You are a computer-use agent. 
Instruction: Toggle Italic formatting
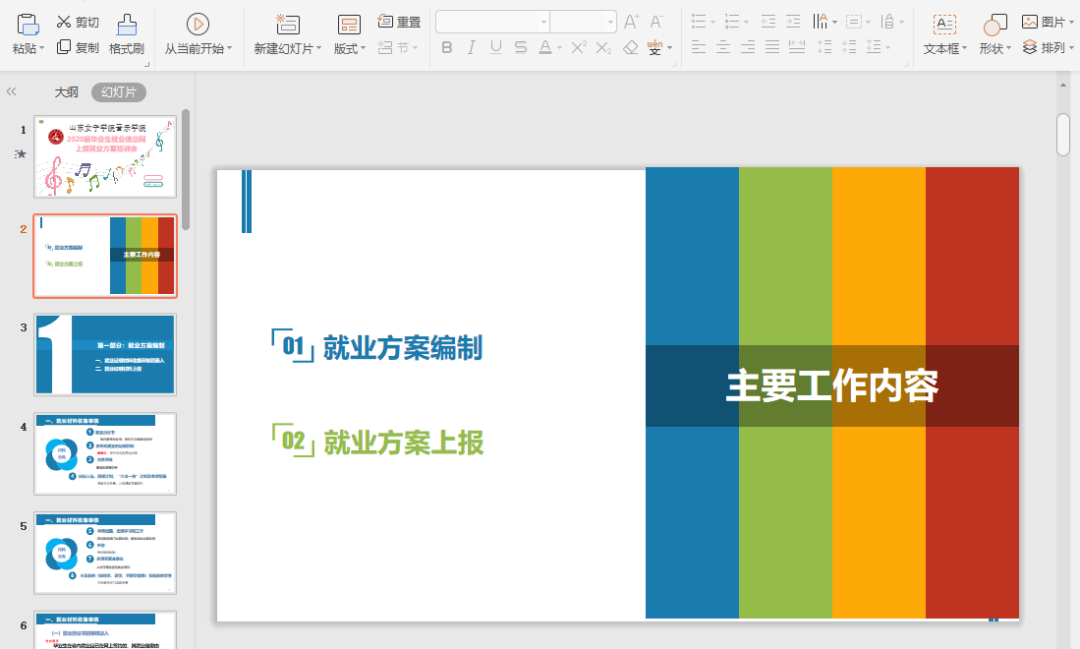[471, 47]
